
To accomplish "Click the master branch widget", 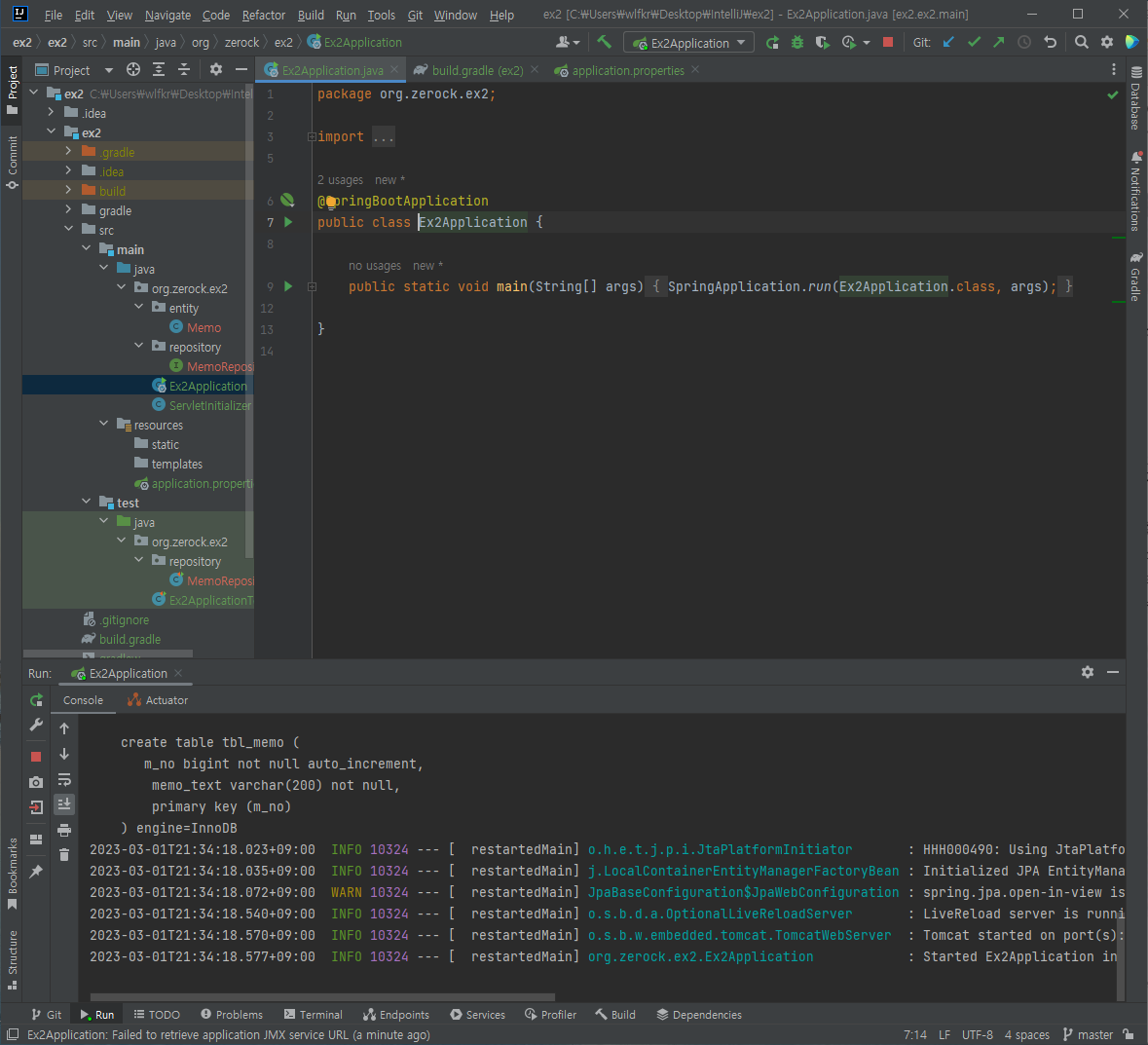I will pyautogui.click(x=1088, y=1034).
